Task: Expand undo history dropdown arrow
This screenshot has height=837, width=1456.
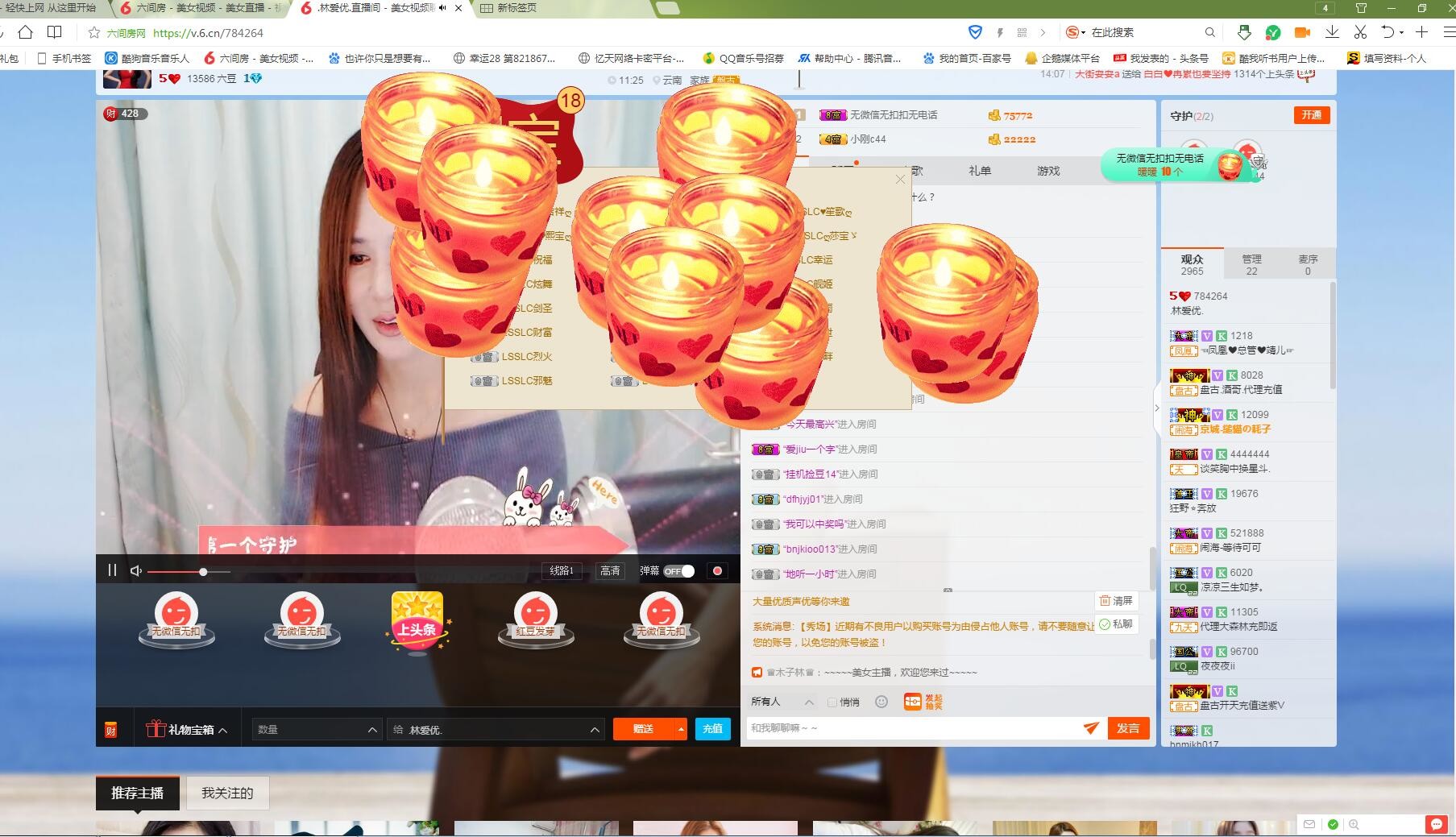Action: [x=1402, y=33]
